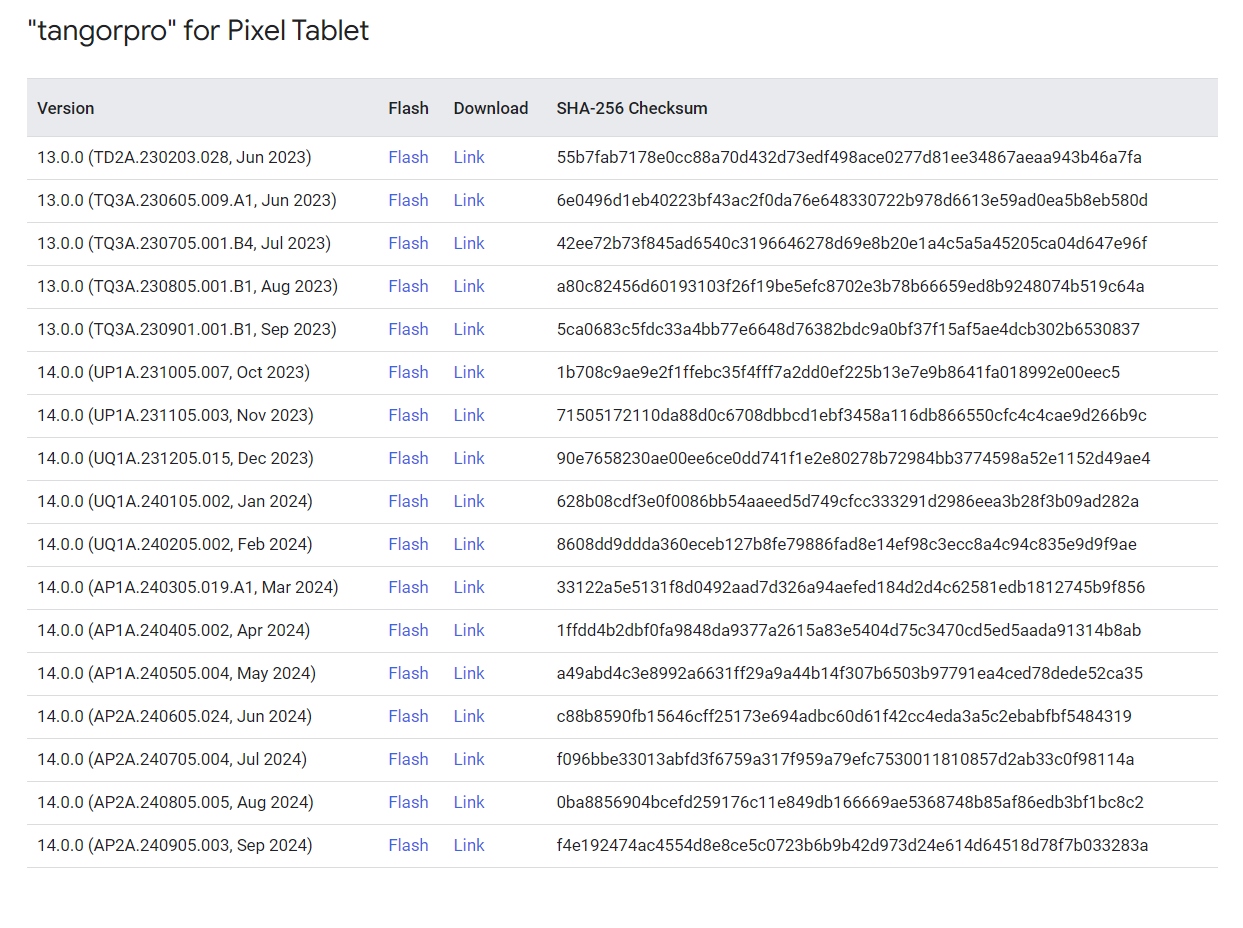This screenshot has width=1243, height=928.
Task: Open Link for UQ1A.240105.002 Jan 2024
Action: [468, 501]
